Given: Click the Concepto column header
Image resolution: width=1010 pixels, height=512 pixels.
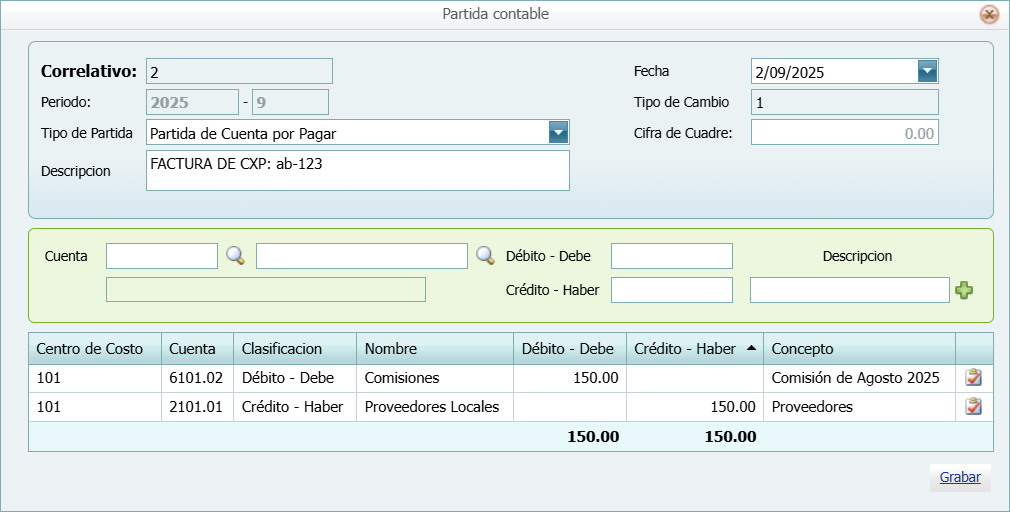Looking at the screenshot, I should (859, 348).
